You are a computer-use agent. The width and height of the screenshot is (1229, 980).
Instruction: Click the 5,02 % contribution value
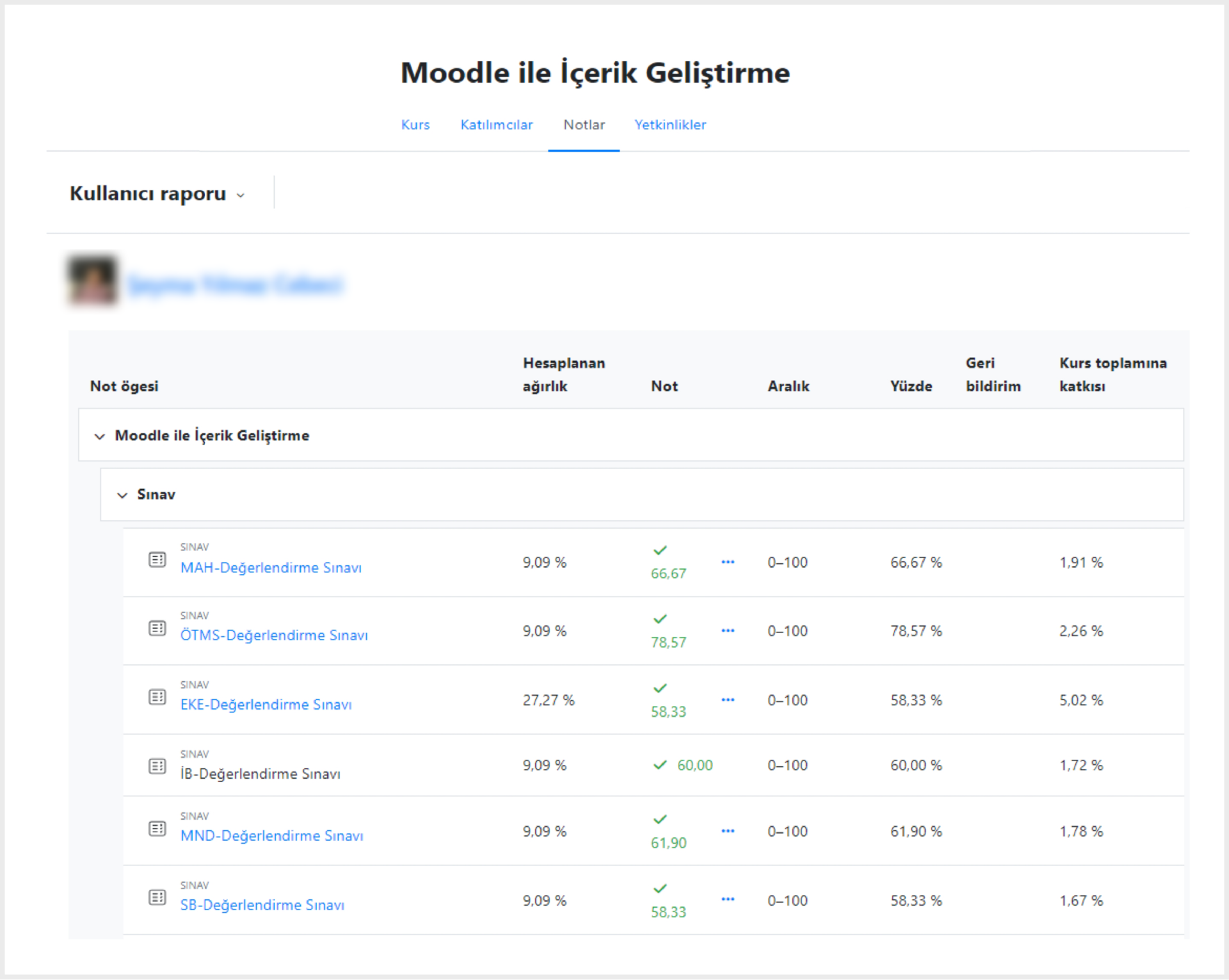tap(1081, 700)
